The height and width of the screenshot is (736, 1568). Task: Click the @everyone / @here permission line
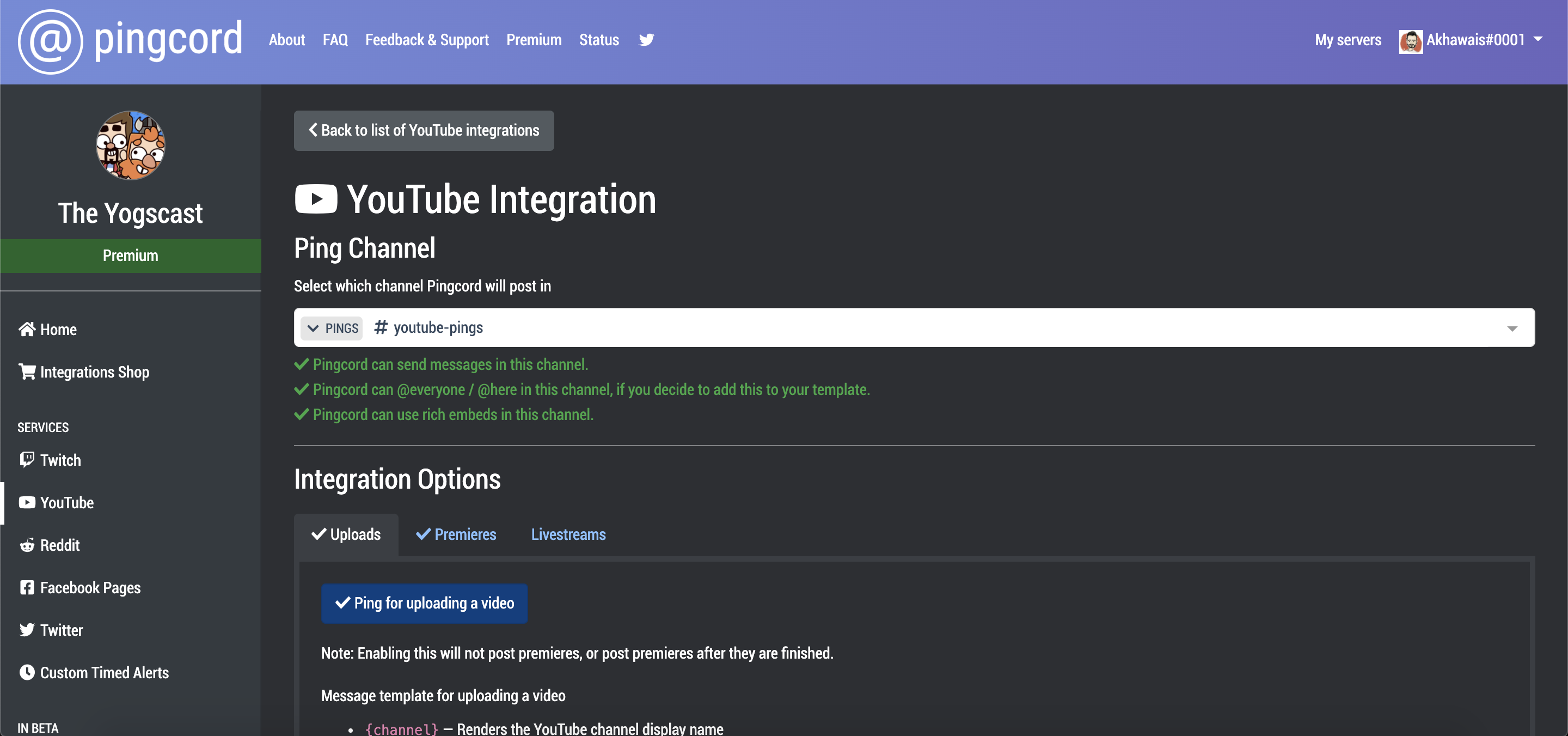582,390
